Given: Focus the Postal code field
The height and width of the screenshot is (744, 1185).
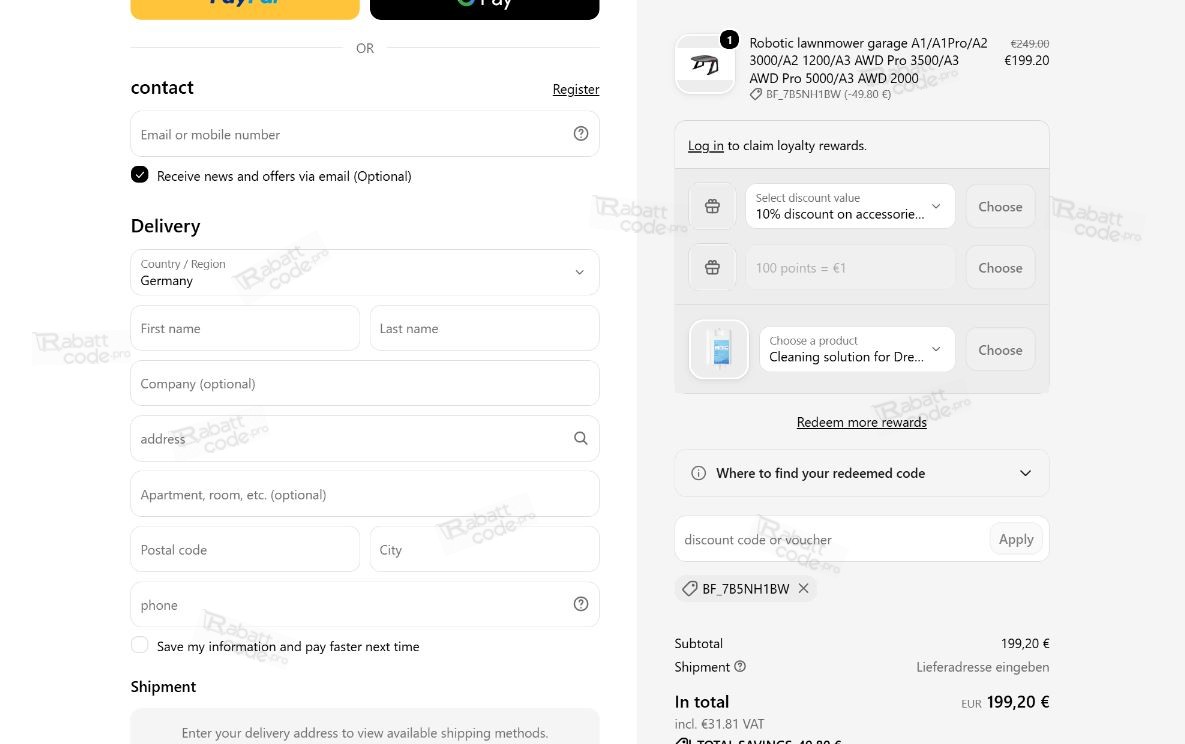Looking at the screenshot, I should (245, 550).
